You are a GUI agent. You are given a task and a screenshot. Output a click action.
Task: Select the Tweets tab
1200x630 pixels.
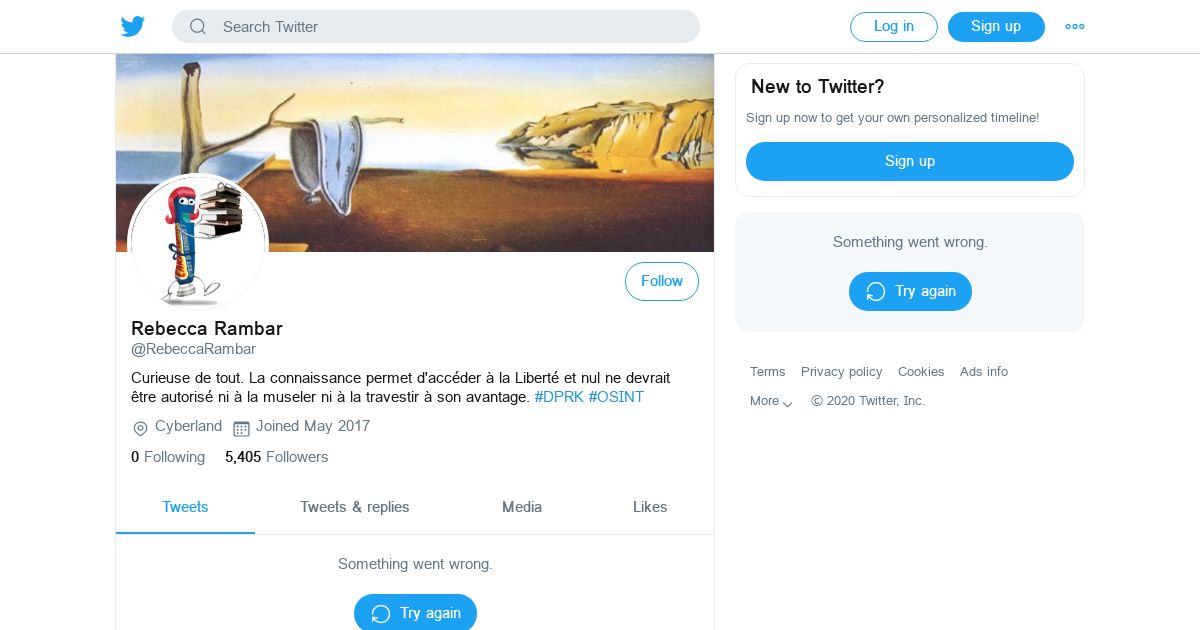point(185,507)
